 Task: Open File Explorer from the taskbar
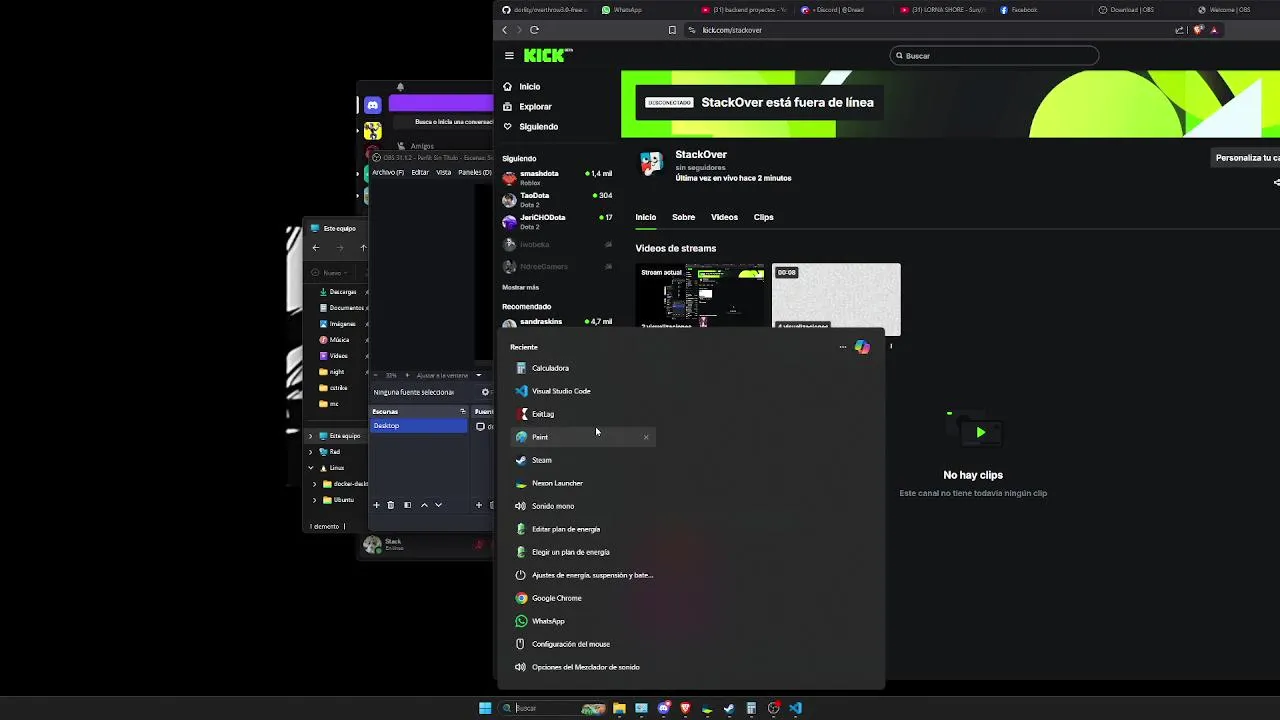619,708
